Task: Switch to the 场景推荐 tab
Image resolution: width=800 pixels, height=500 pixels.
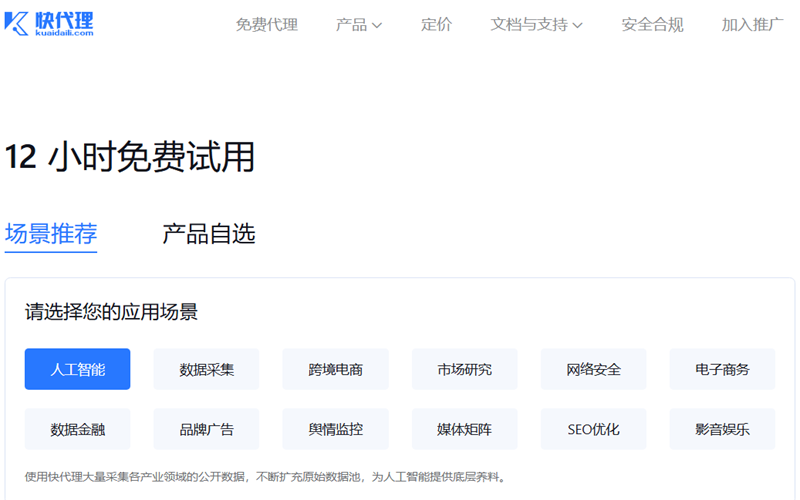Action: (x=51, y=234)
